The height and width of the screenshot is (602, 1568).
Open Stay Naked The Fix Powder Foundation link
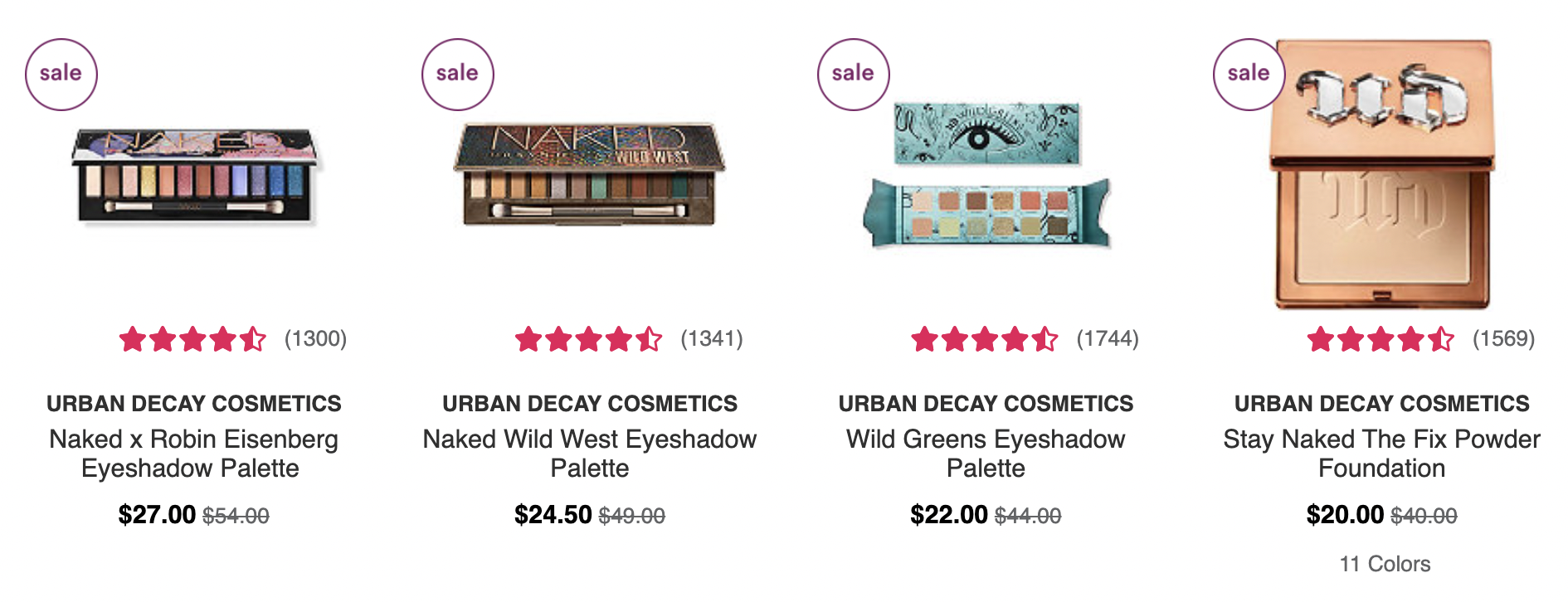click(1382, 454)
